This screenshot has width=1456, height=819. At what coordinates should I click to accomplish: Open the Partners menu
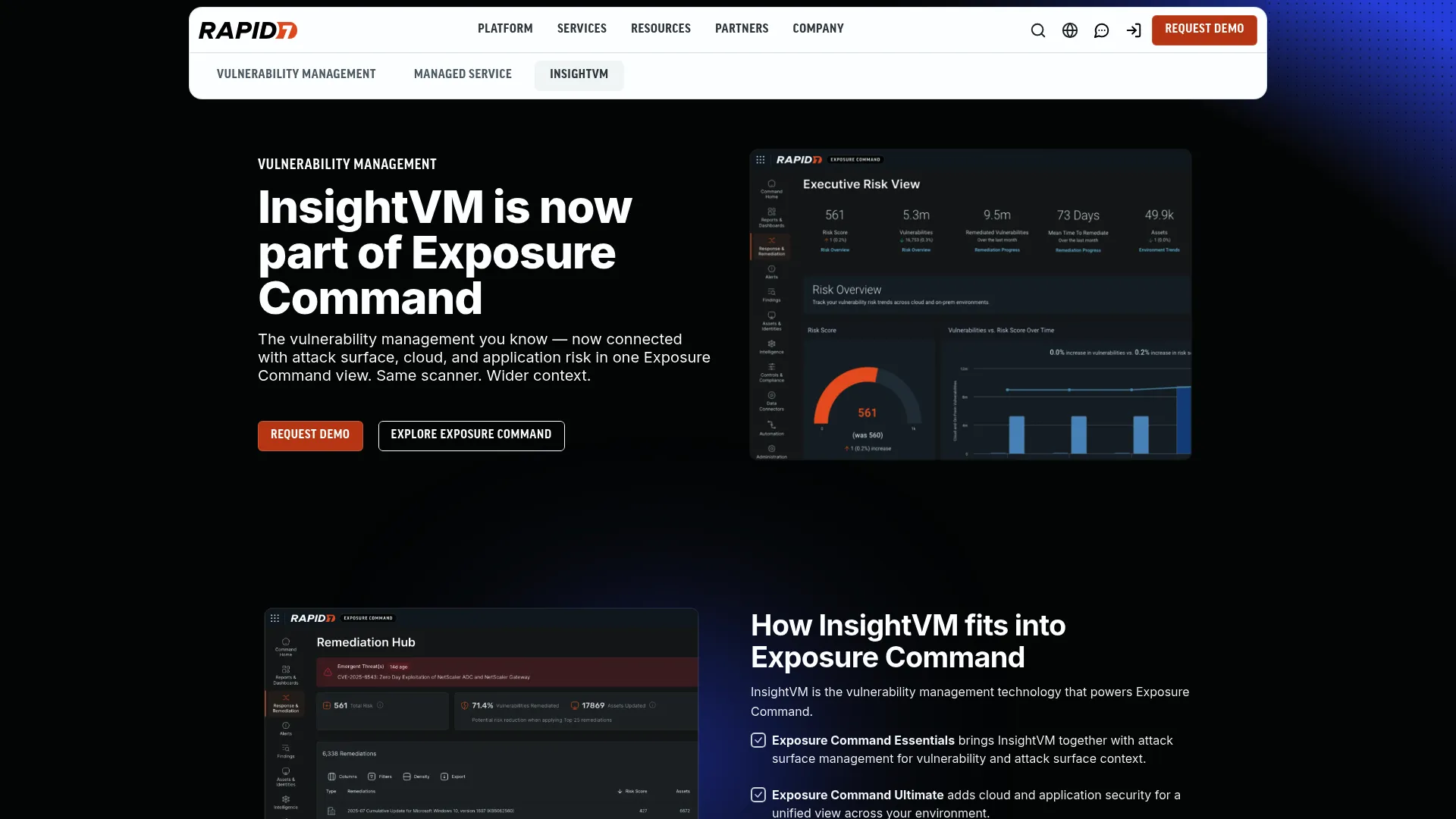tap(742, 29)
